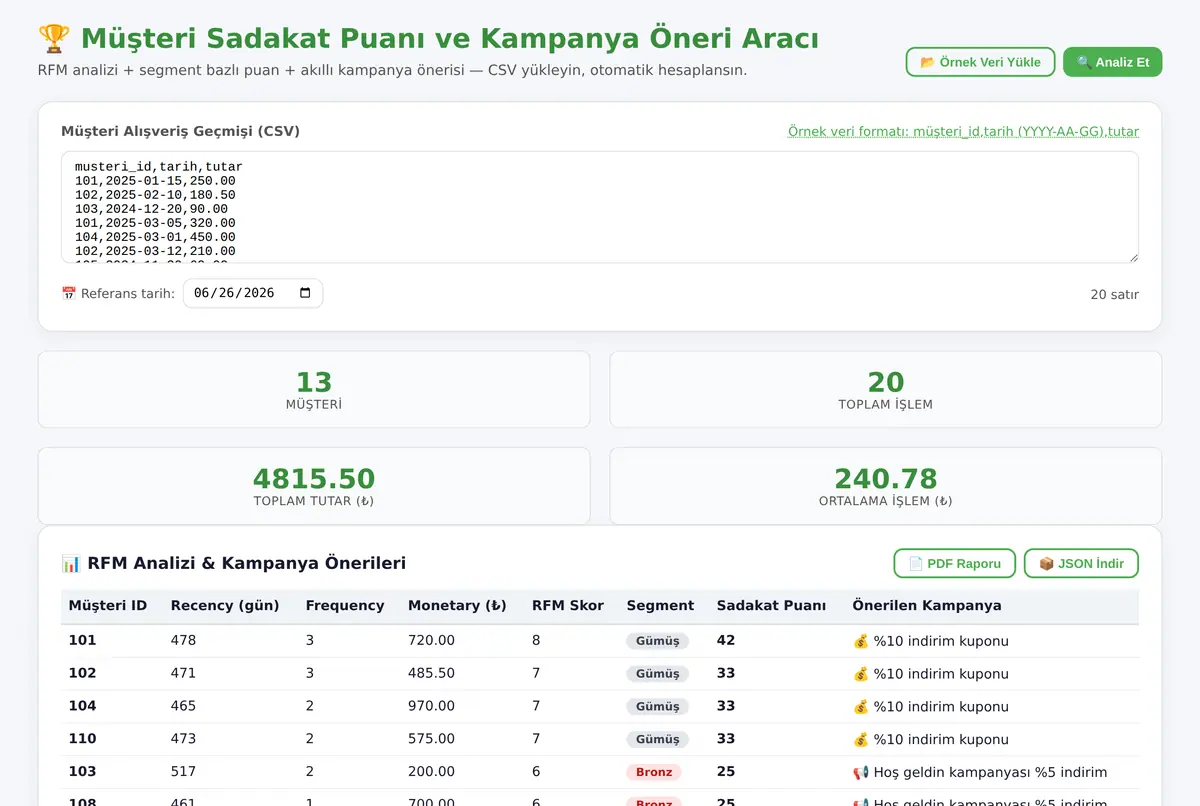
Task: Download the PDF Raporu
Action: [954, 563]
